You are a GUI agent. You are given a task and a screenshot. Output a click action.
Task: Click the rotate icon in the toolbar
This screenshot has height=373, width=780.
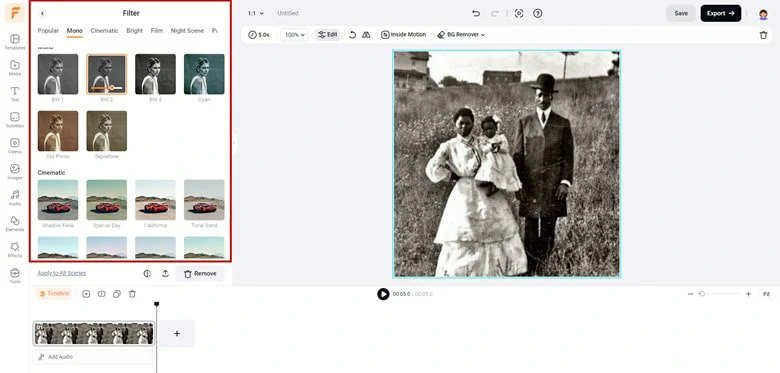[353, 35]
